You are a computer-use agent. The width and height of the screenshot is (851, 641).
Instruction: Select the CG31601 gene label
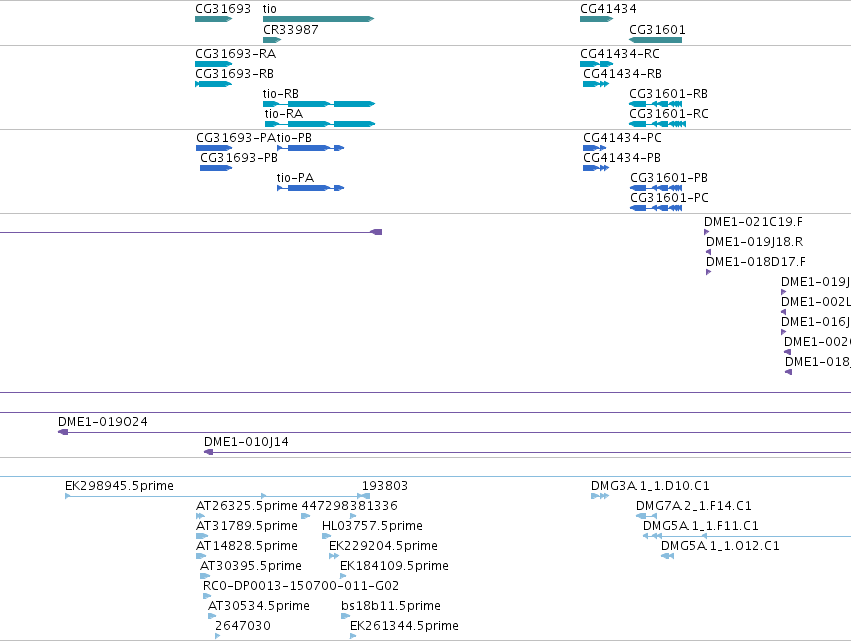(657, 30)
